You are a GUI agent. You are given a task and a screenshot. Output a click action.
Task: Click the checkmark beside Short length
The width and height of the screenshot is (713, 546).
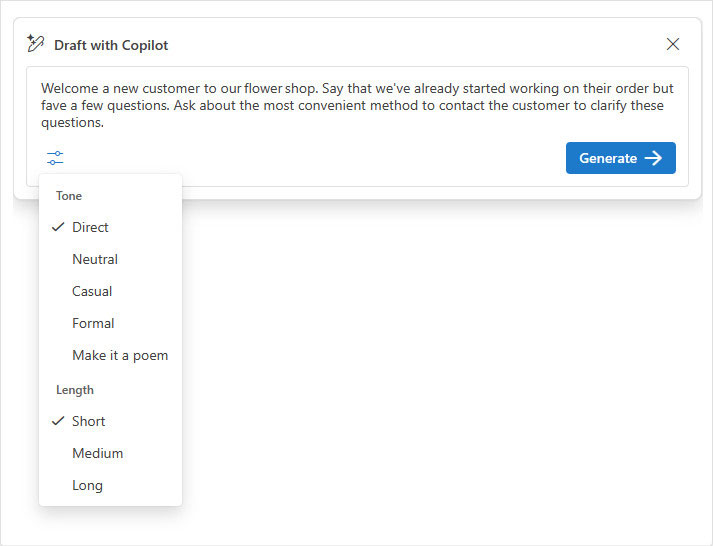57,422
